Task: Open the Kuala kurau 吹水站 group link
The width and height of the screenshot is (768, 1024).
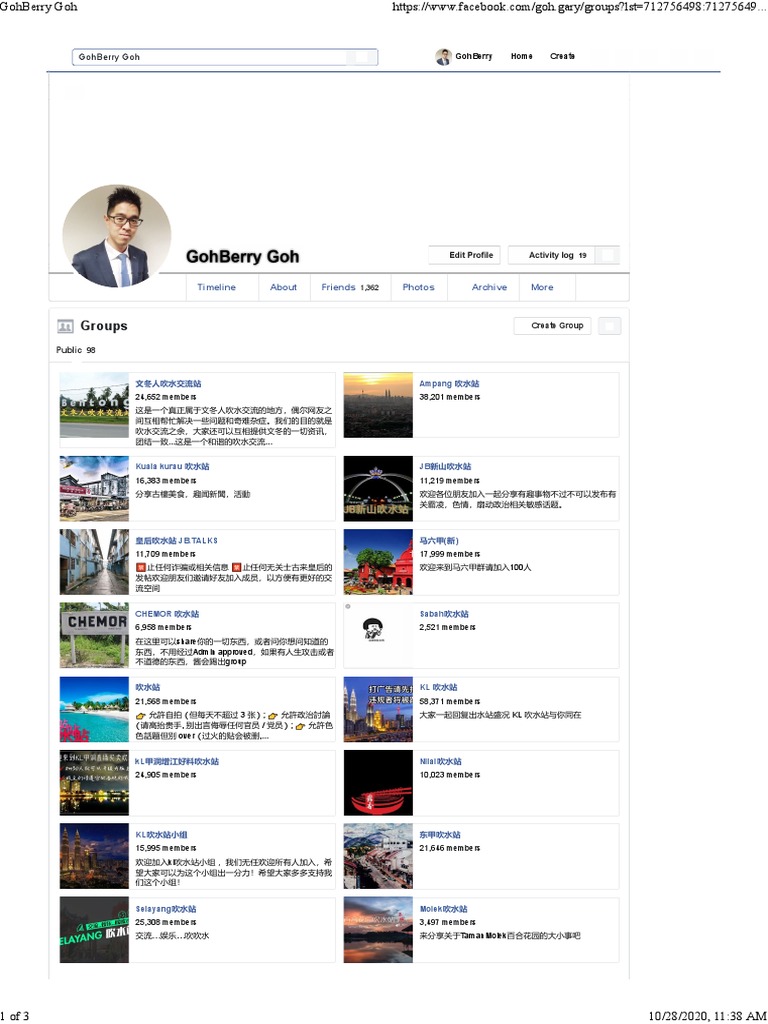Action: point(172,467)
